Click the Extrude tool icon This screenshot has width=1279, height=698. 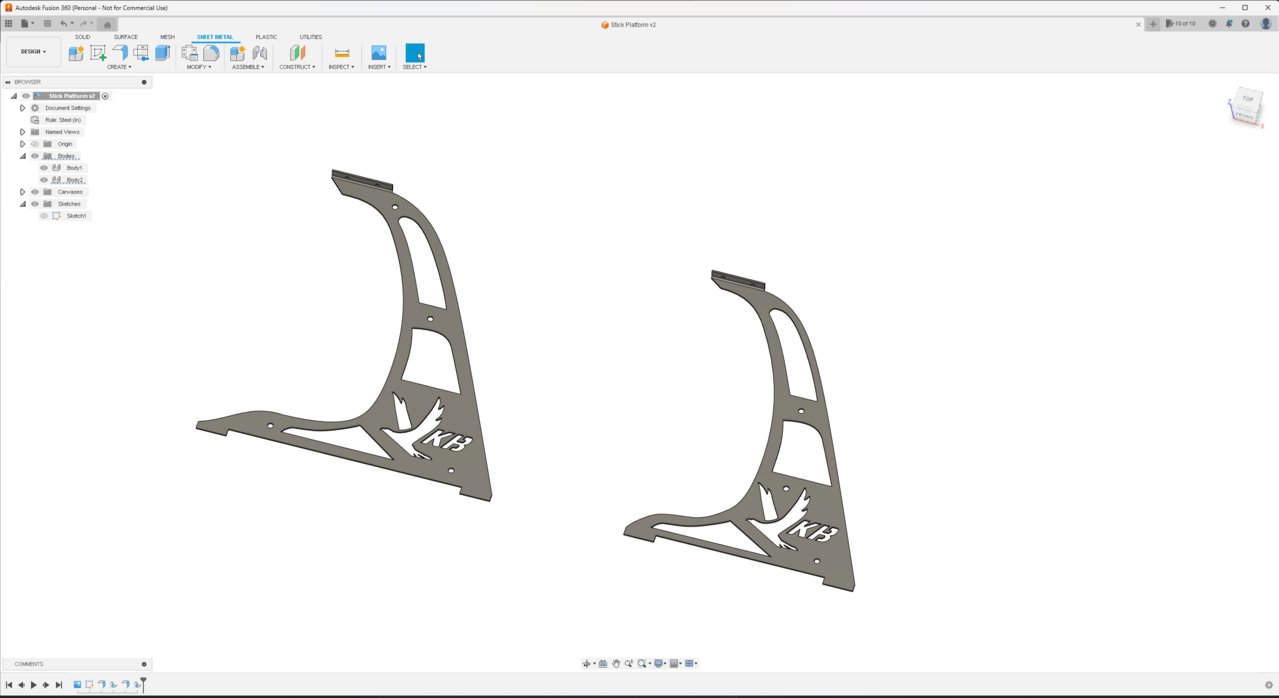pyautogui.click(x=163, y=53)
